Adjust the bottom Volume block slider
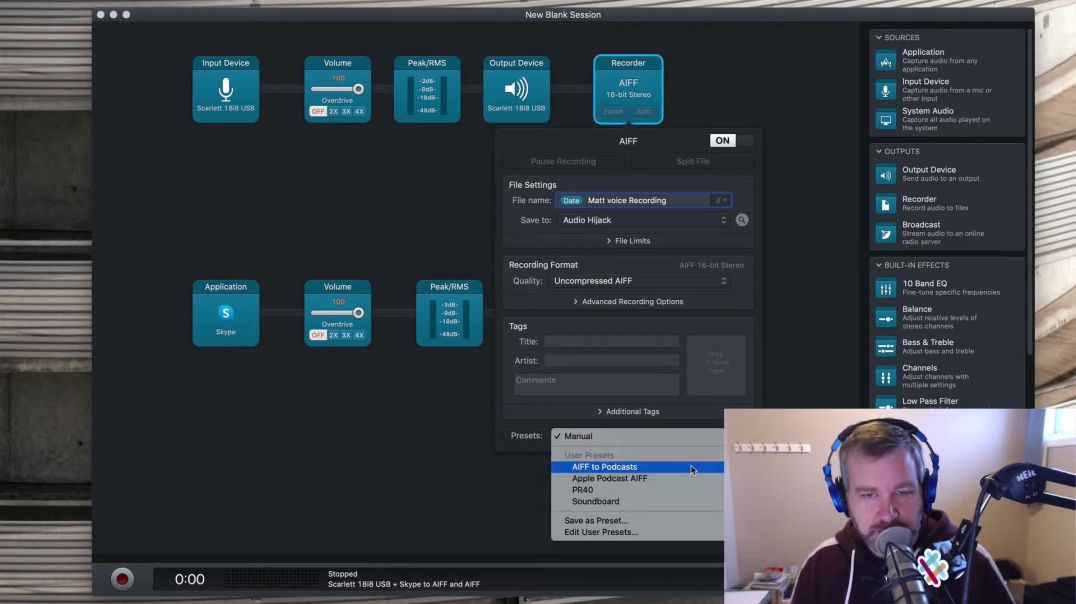 [338, 313]
